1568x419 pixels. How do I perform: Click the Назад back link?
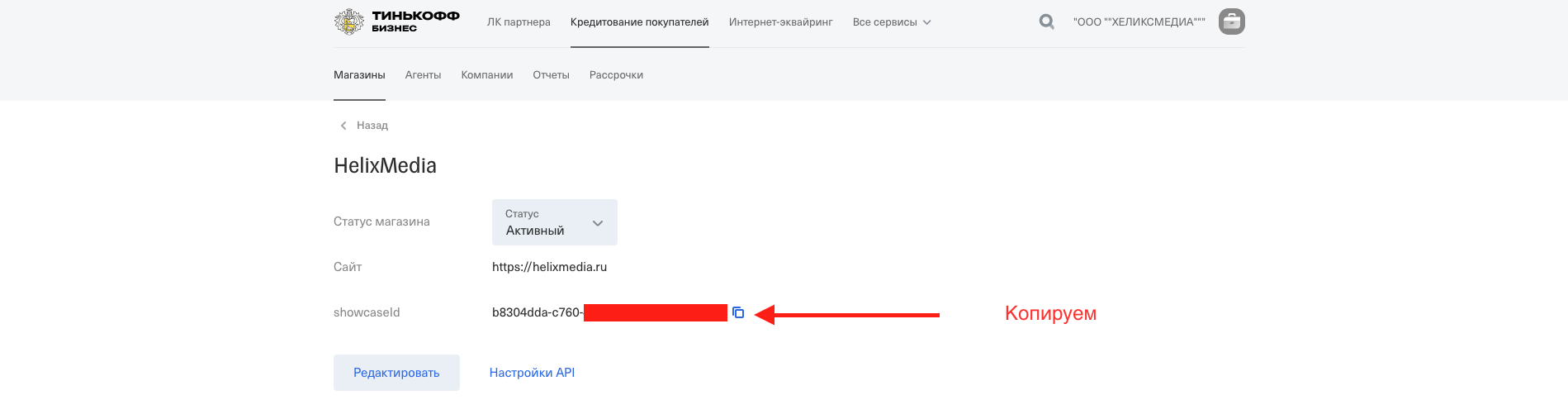point(372,126)
